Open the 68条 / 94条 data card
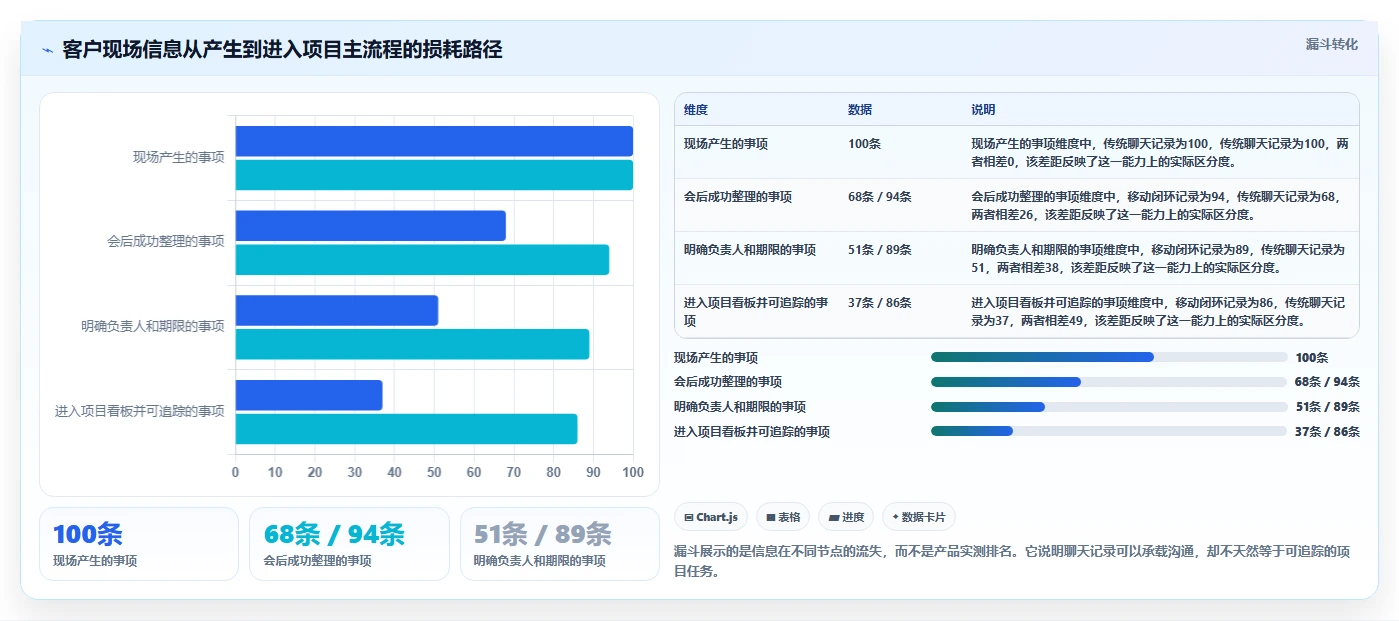This screenshot has height=621, width=1399. pos(349,544)
